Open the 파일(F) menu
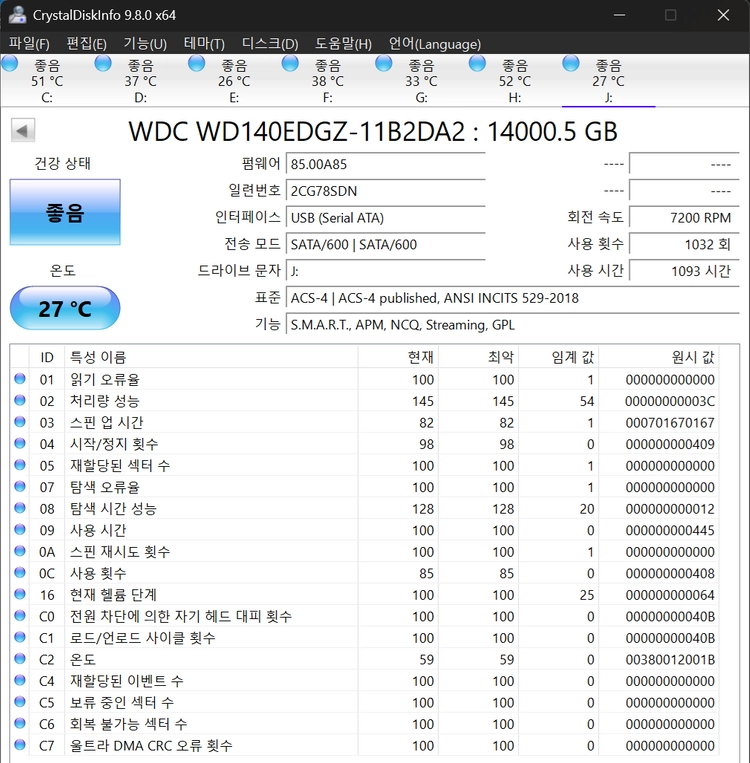The height and width of the screenshot is (763, 750). coord(29,44)
